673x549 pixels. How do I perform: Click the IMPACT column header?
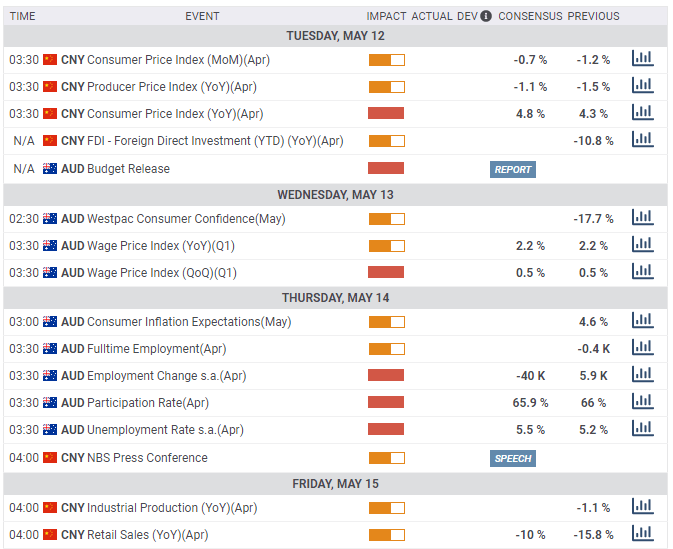386,16
